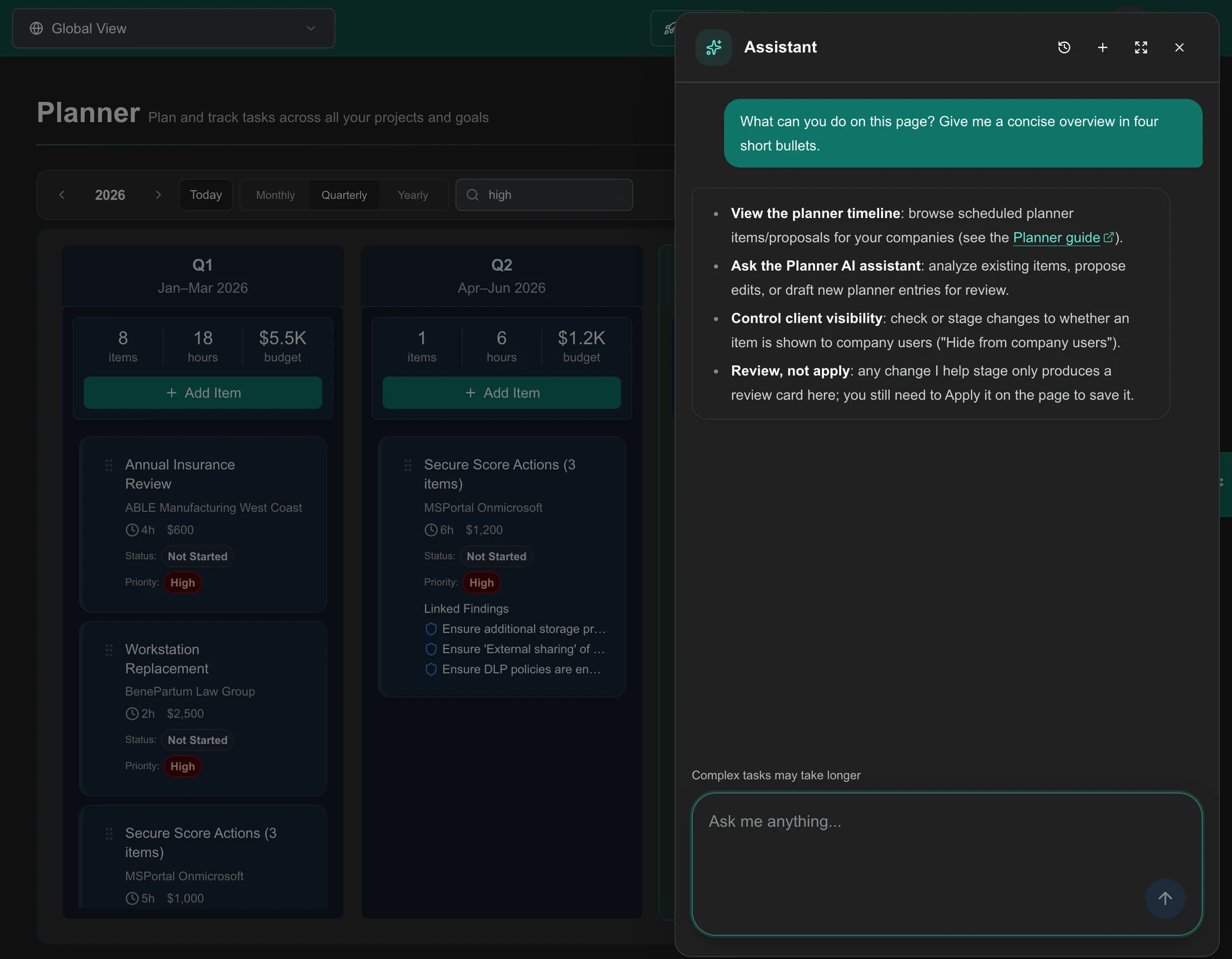Screen dimensions: 1232x959
Task: Click 'ABLE Manufacturing West Coast' company name
Action: (214, 507)
